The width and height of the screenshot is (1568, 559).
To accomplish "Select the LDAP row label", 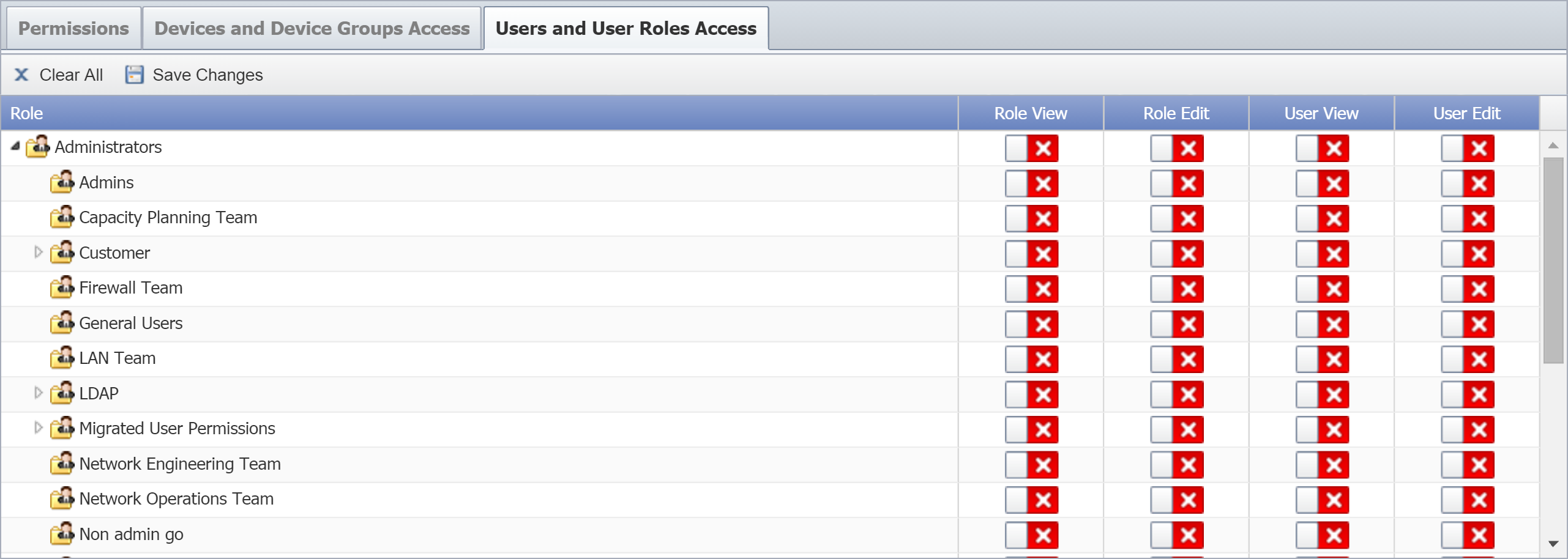I will (x=99, y=394).
